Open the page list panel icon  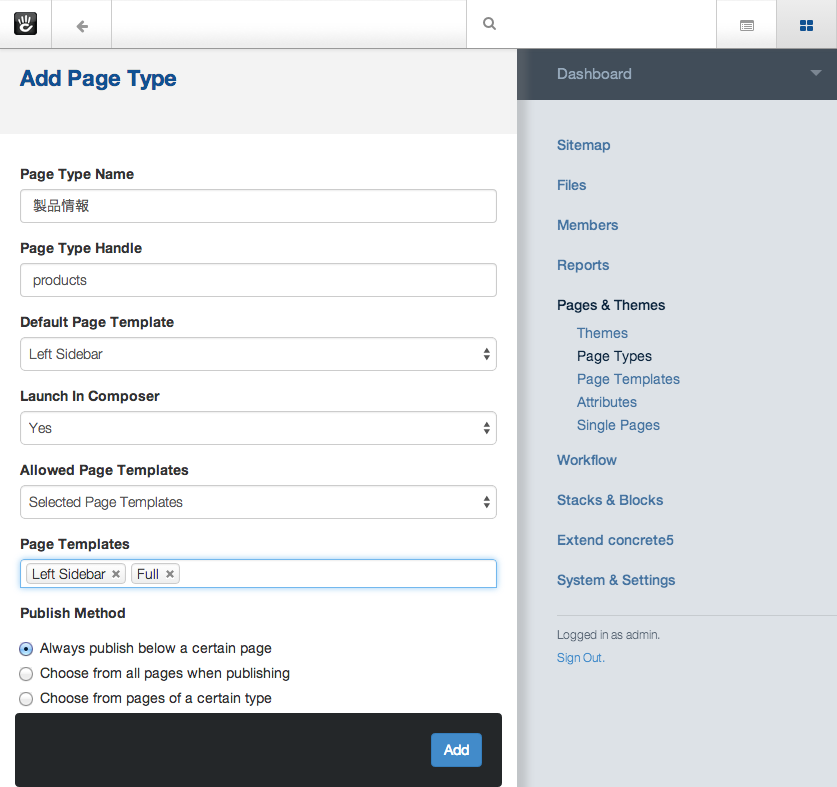pyautogui.click(x=746, y=25)
